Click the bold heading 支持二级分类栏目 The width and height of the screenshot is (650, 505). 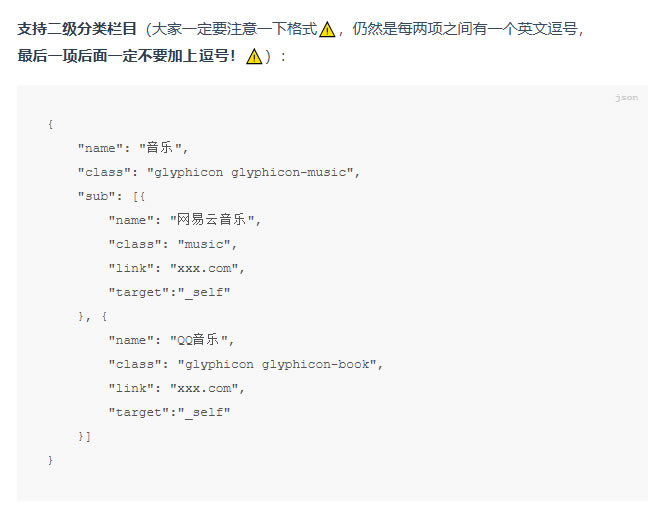pyautogui.click(x=77, y=30)
